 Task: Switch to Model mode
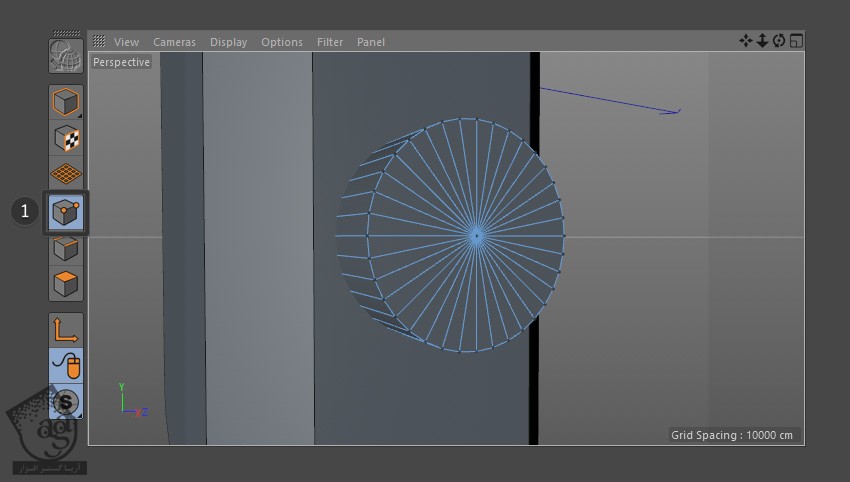[66, 102]
